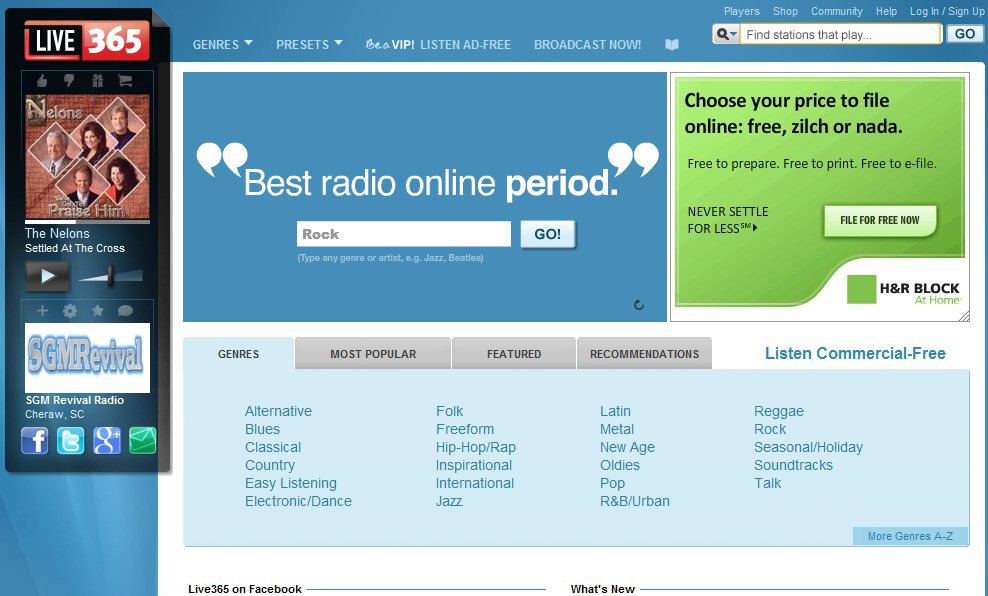Click the song progress bar under album art
988x596 pixels.
[x=88, y=222]
